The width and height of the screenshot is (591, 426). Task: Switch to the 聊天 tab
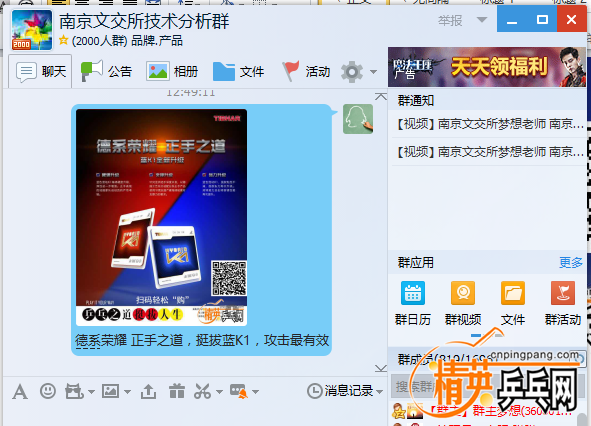(x=41, y=71)
